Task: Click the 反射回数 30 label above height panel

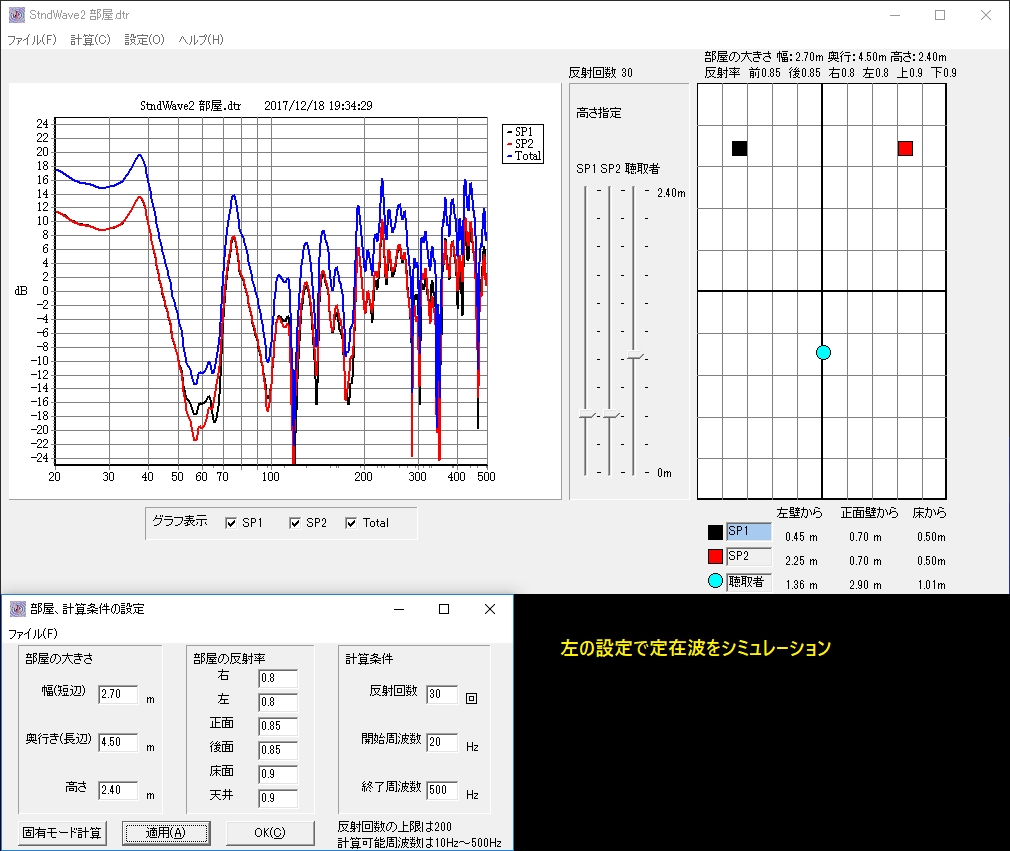Action: click(600, 73)
